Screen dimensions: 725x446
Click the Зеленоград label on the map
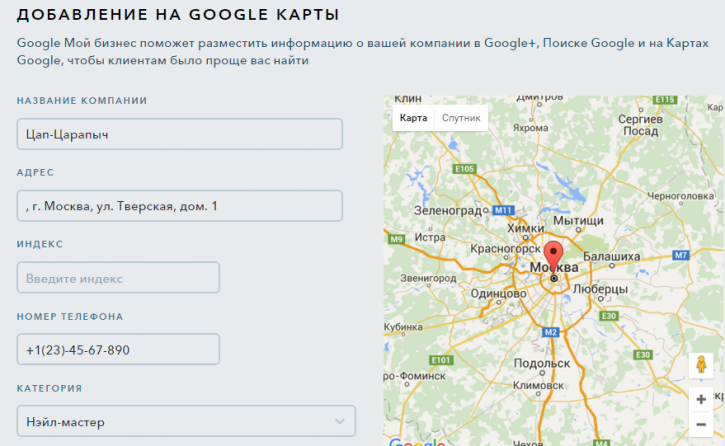click(448, 211)
